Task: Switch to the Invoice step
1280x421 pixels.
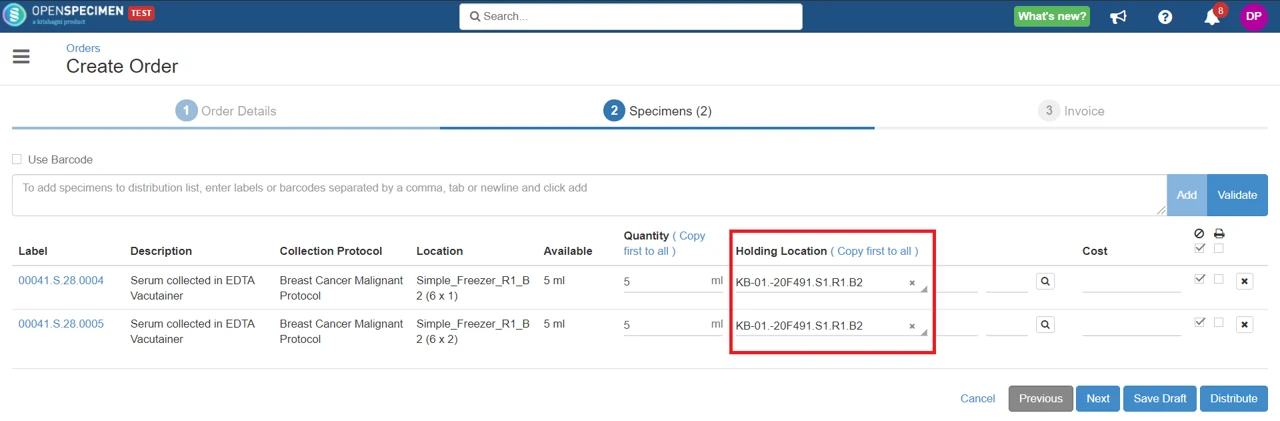Action: click(x=1071, y=111)
